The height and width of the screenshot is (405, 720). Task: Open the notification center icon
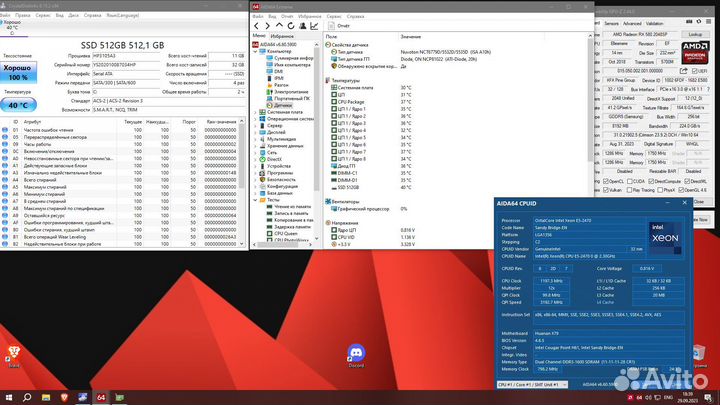(x=708, y=397)
